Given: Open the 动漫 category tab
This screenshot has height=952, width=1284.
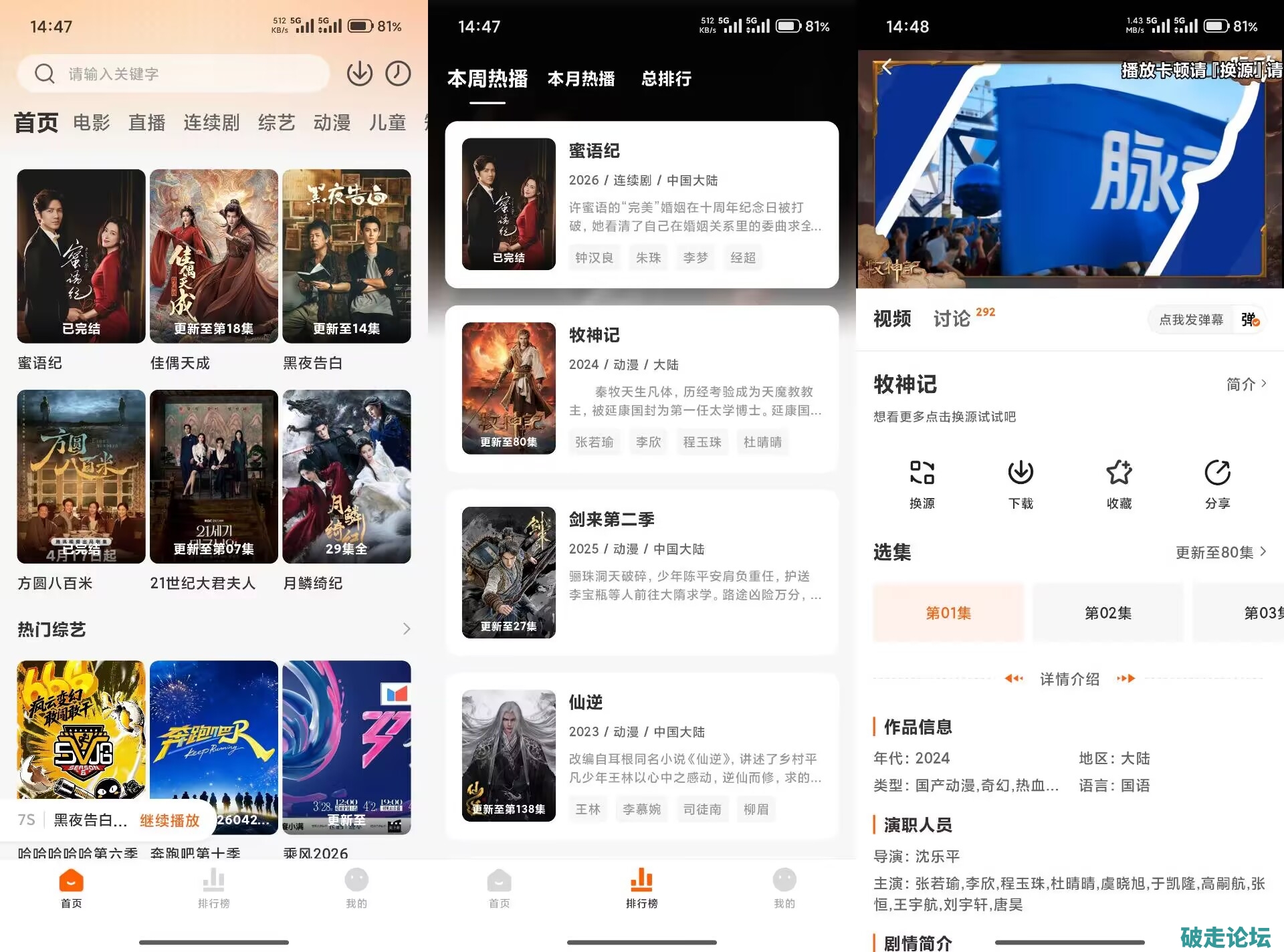Looking at the screenshot, I should [332, 123].
